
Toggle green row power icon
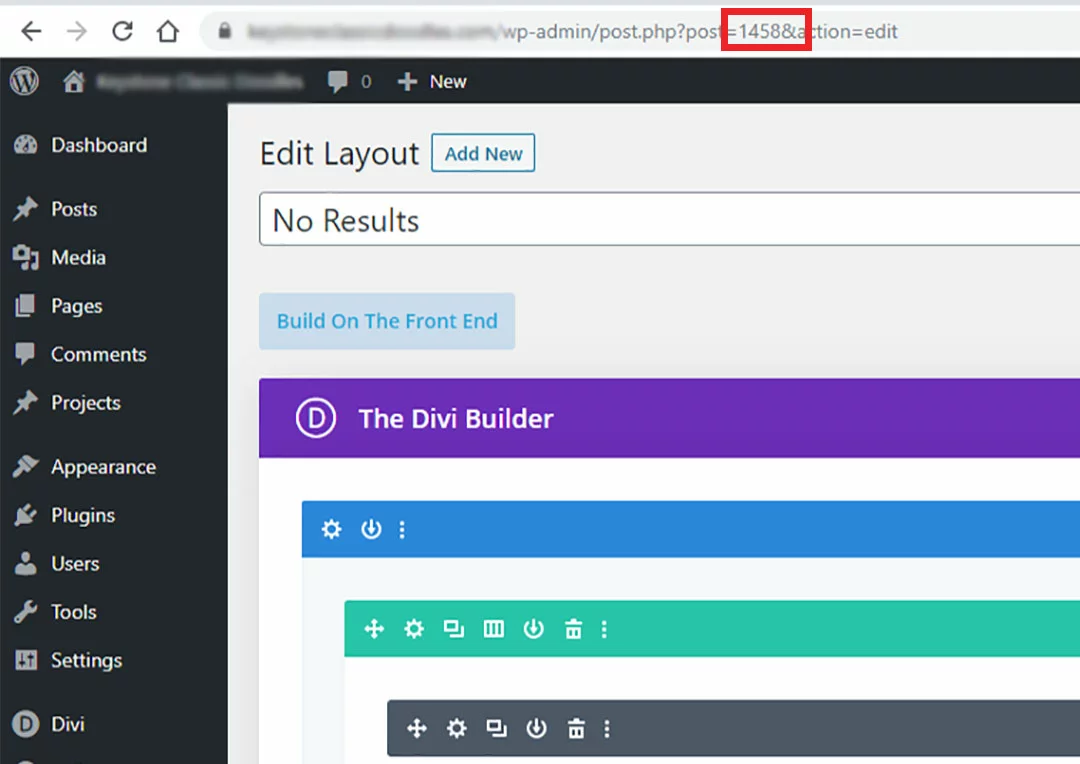click(534, 628)
